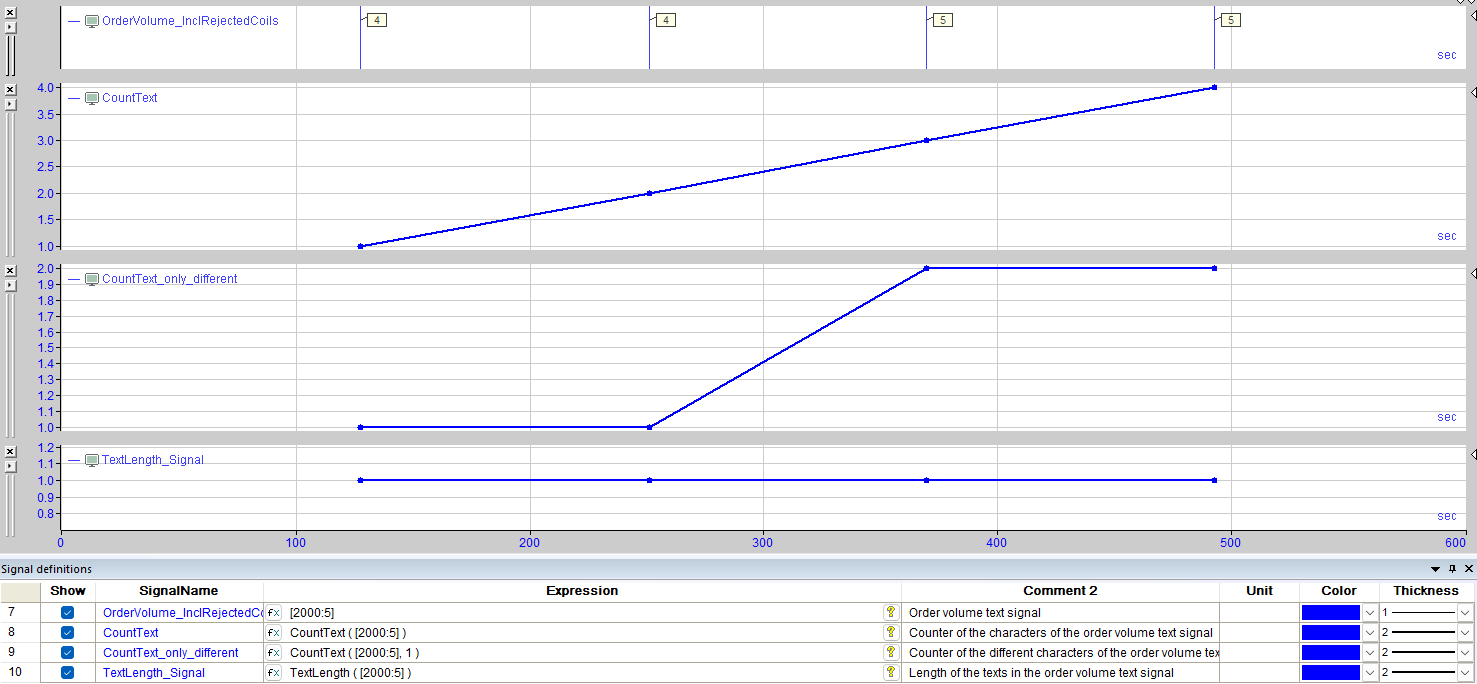Viewport: 1477px width, 684px height.
Task: Select OrderVolume_InclRejectedCoils legend label in graph
Action: click(x=190, y=20)
